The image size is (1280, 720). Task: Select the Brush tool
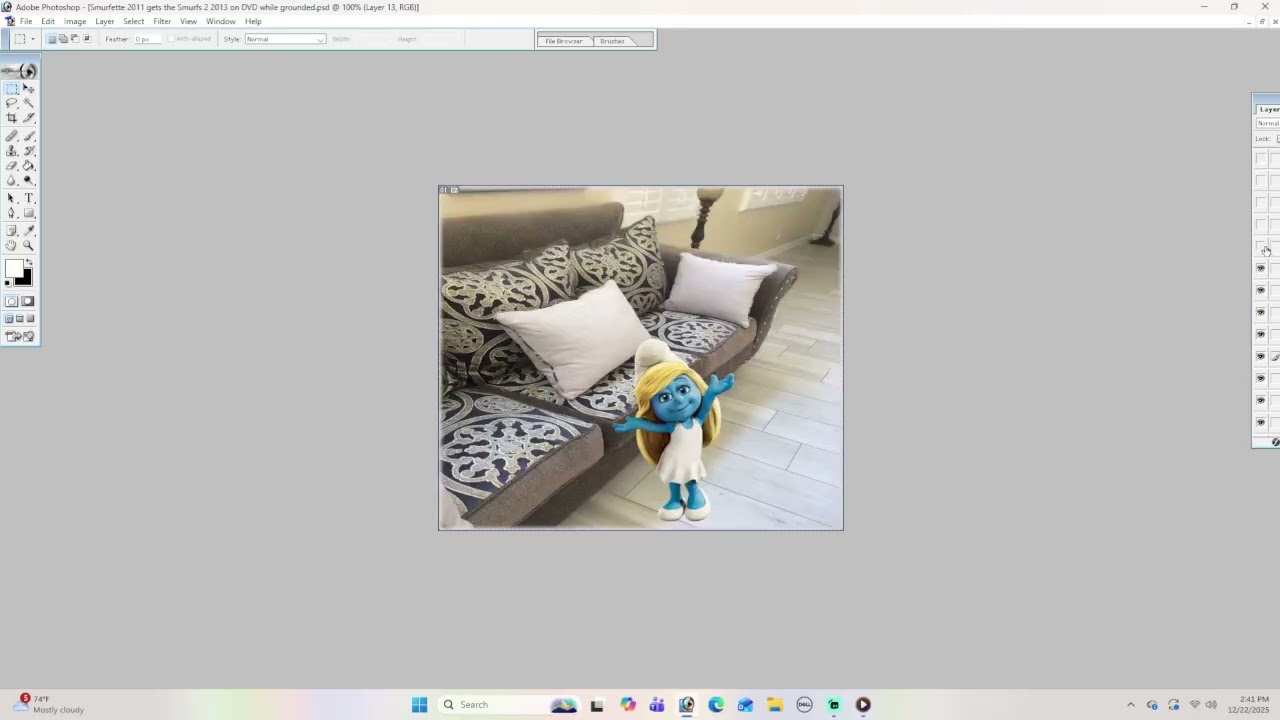click(29, 136)
